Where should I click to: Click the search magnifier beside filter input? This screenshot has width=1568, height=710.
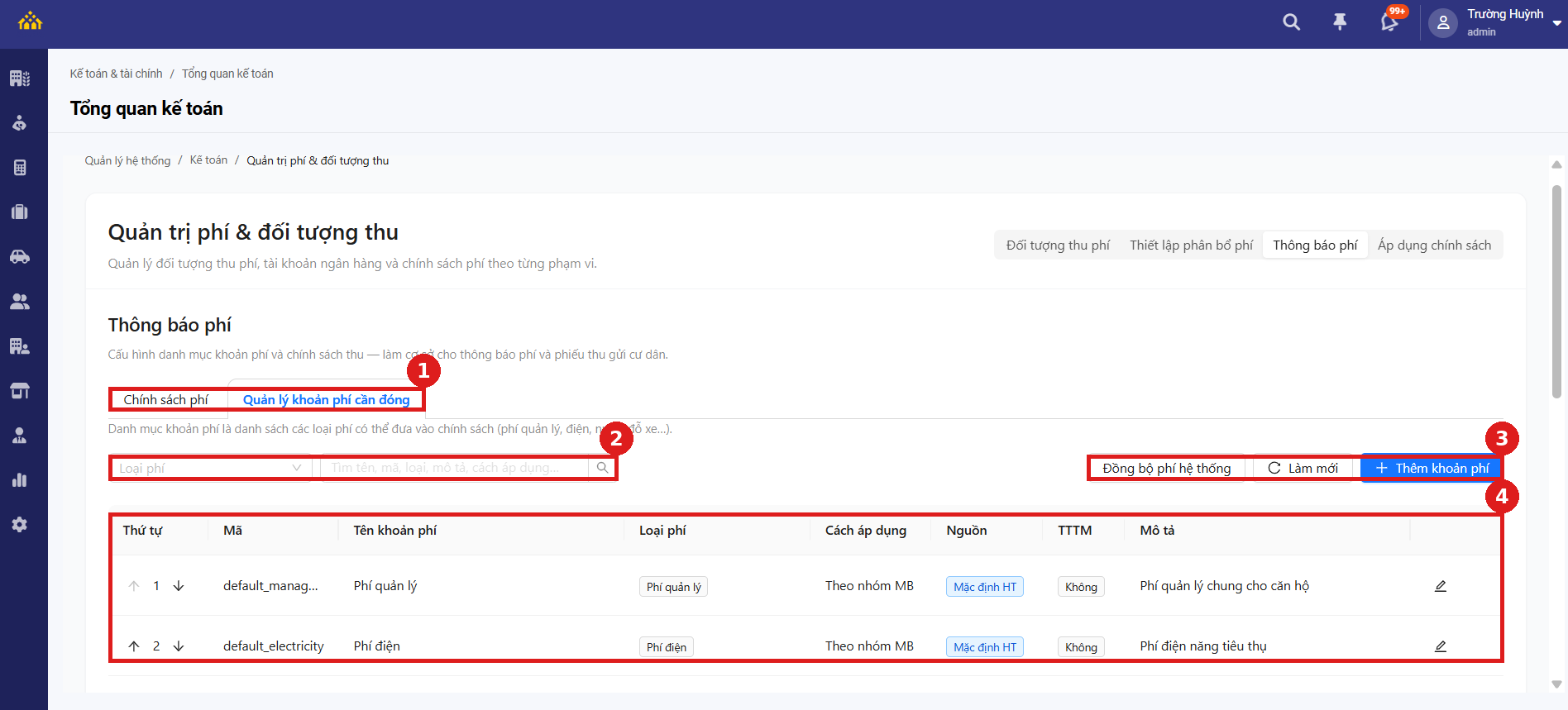coord(602,468)
